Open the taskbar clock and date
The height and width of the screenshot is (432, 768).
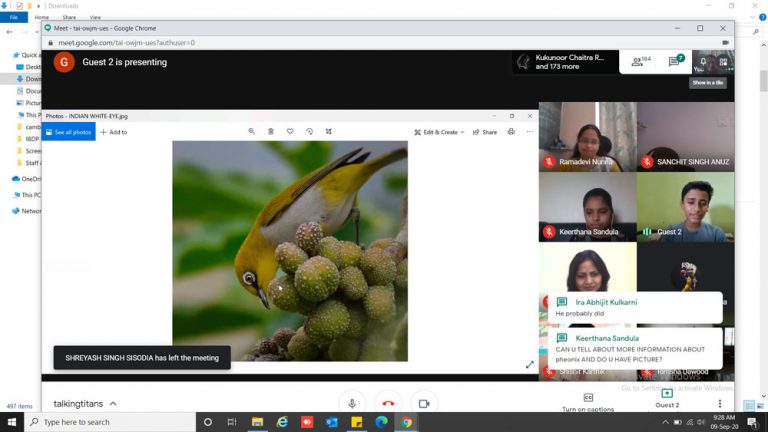tap(724, 422)
